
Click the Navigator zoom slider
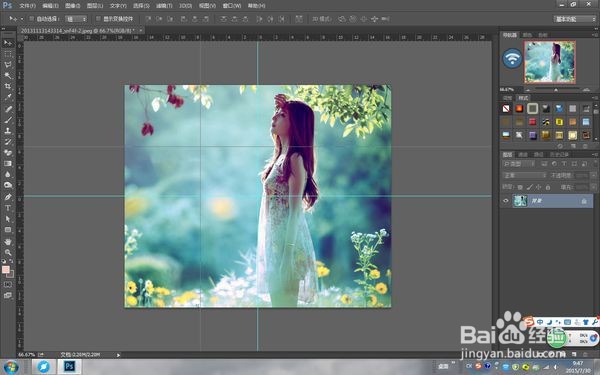tap(556, 90)
